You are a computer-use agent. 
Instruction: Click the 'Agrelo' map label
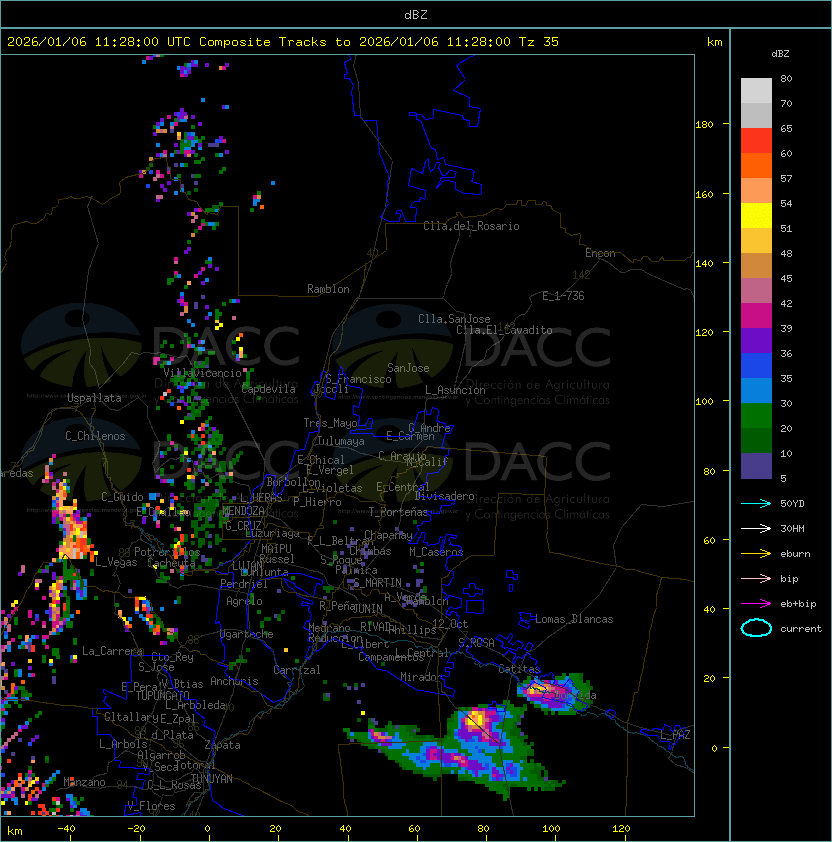244,601
